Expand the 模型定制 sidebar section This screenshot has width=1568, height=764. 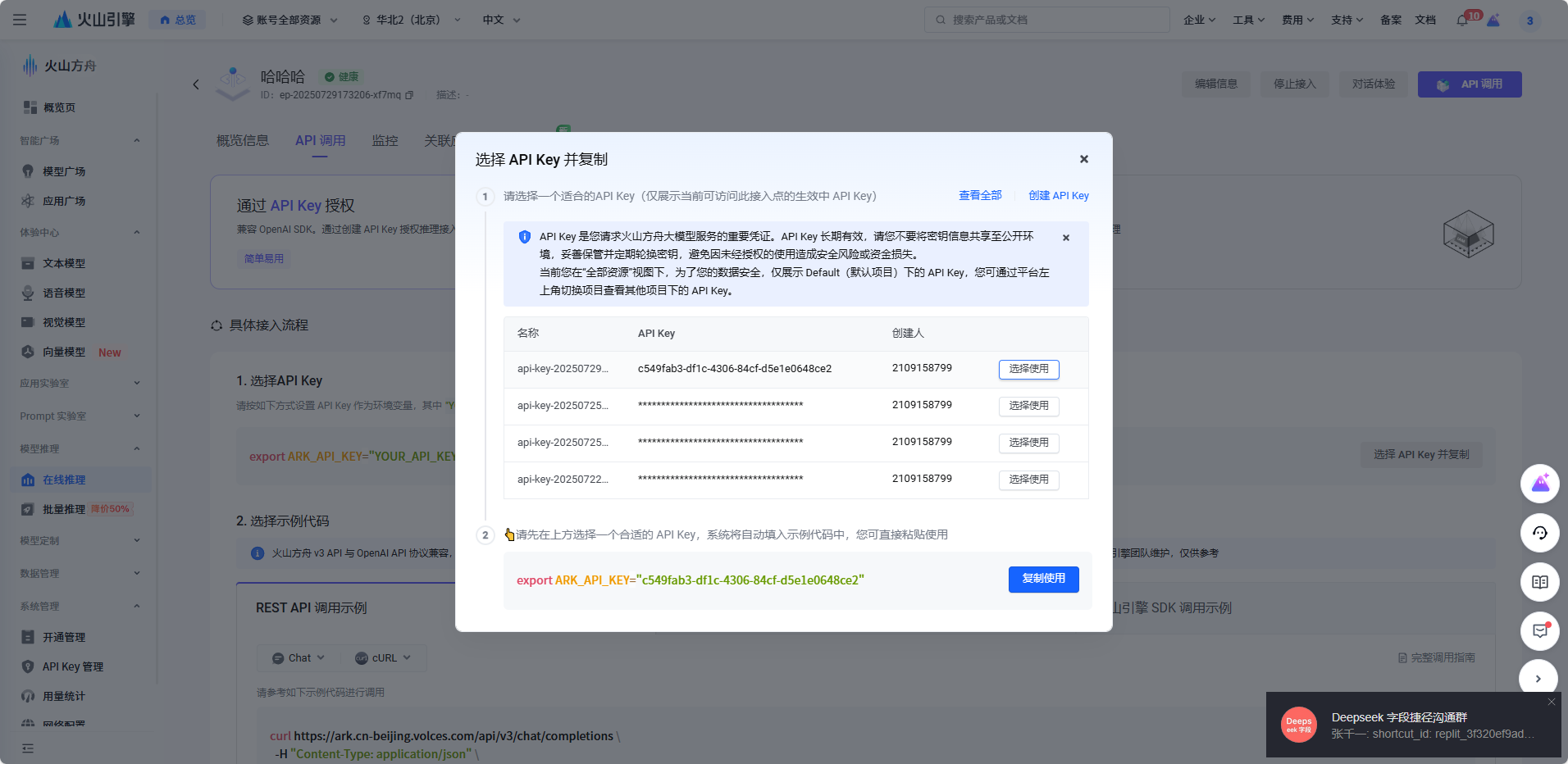(x=137, y=540)
